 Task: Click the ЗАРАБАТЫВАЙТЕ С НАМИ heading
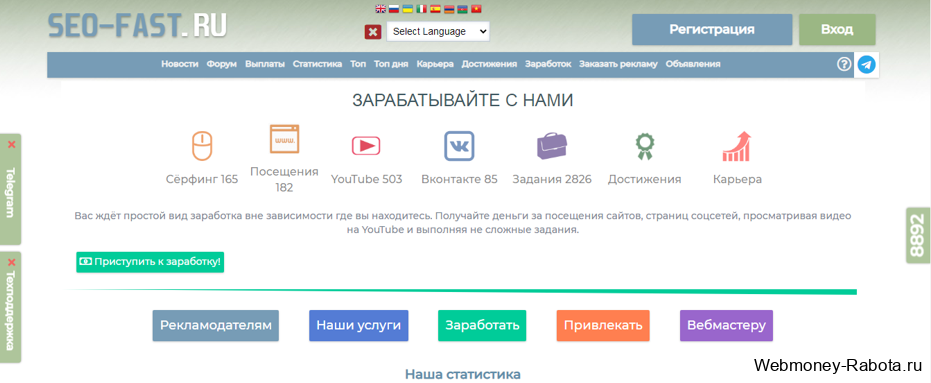[x=463, y=100]
